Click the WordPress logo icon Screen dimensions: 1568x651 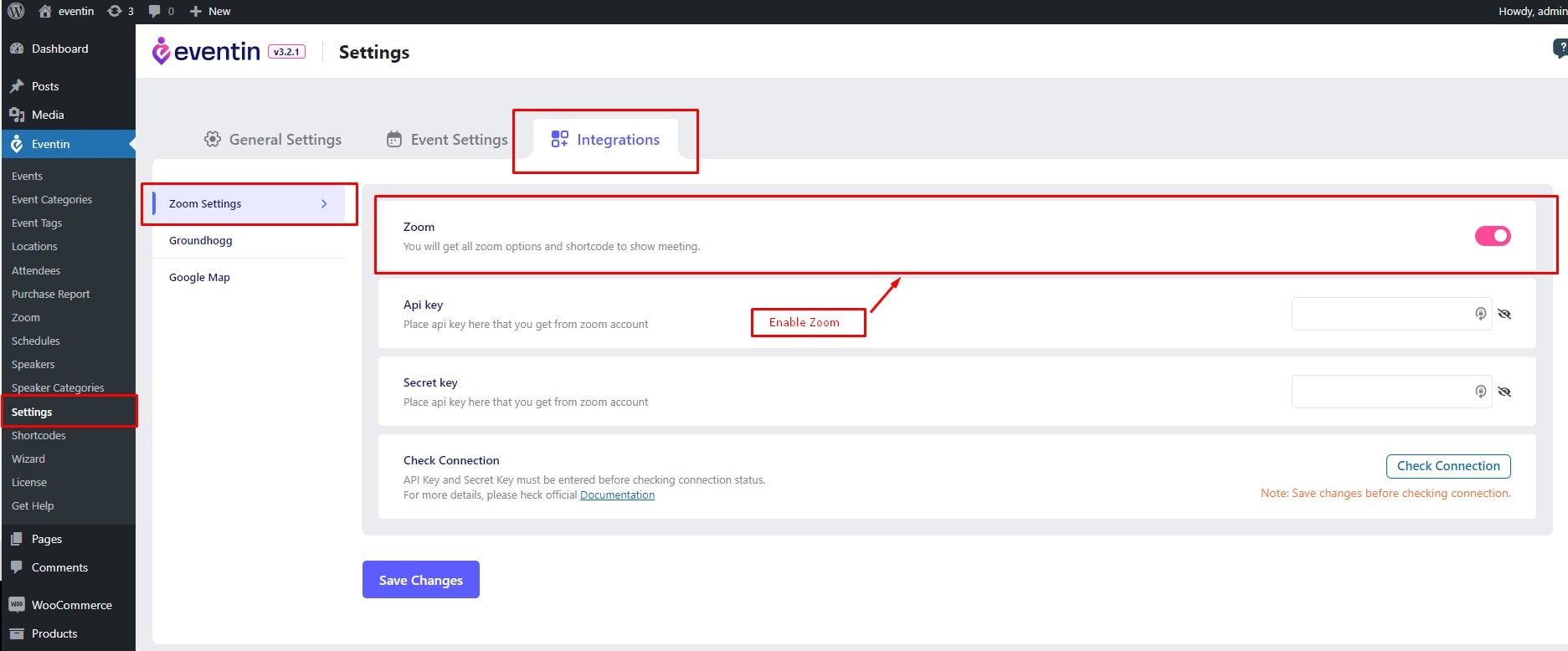coord(16,11)
